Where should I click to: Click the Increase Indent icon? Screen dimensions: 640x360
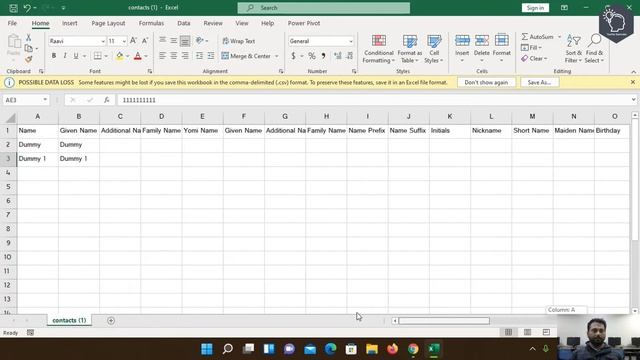(211, 56)
